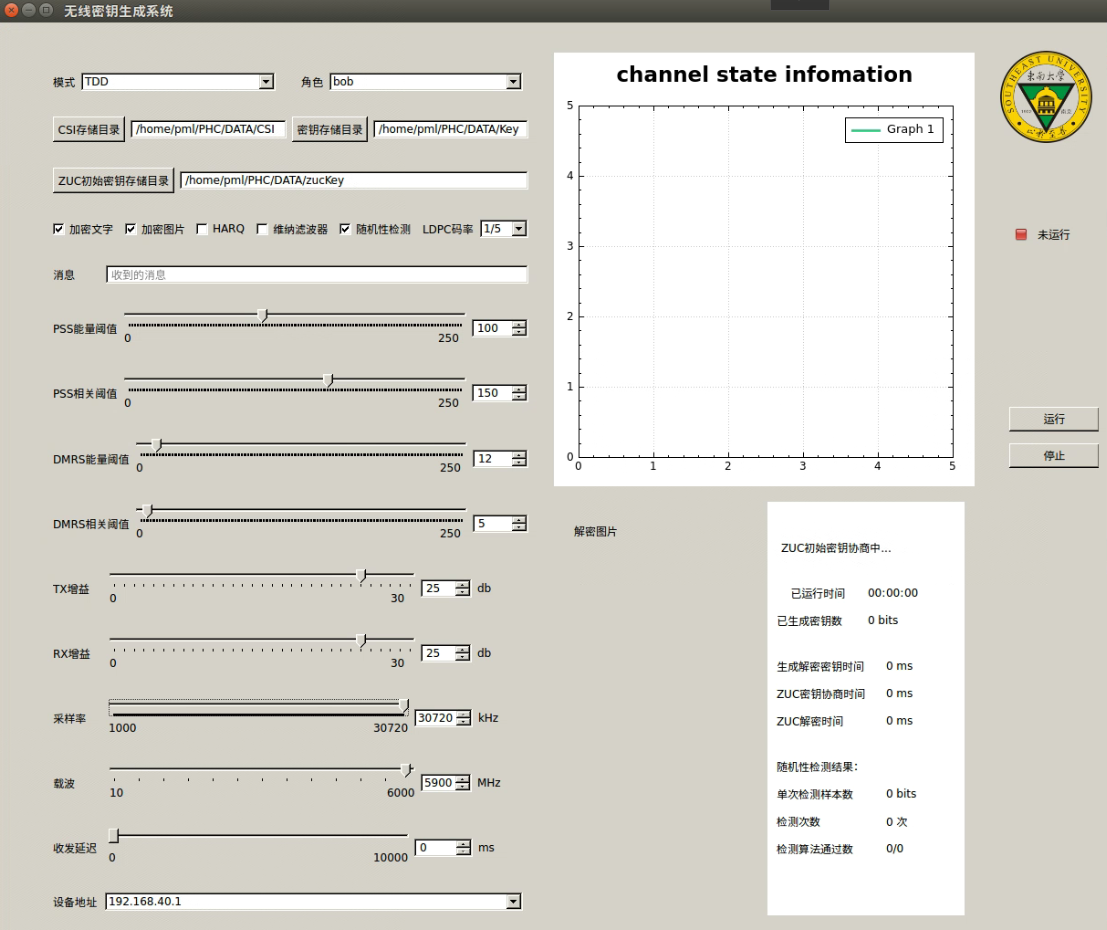Click the window title 无线密钥生成系统
Image resolution: width=1107 pixels, height=930 pixels.
119,11
